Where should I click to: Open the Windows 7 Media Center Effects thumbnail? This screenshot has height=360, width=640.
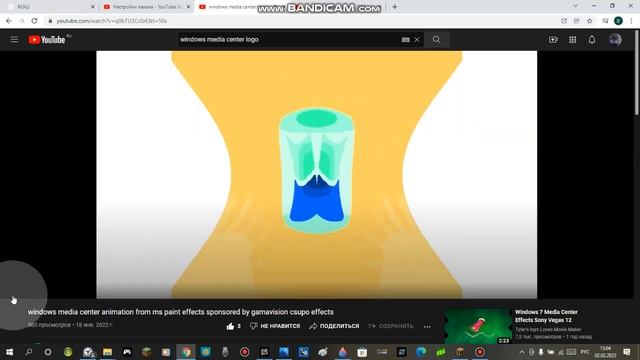(478, 326)
